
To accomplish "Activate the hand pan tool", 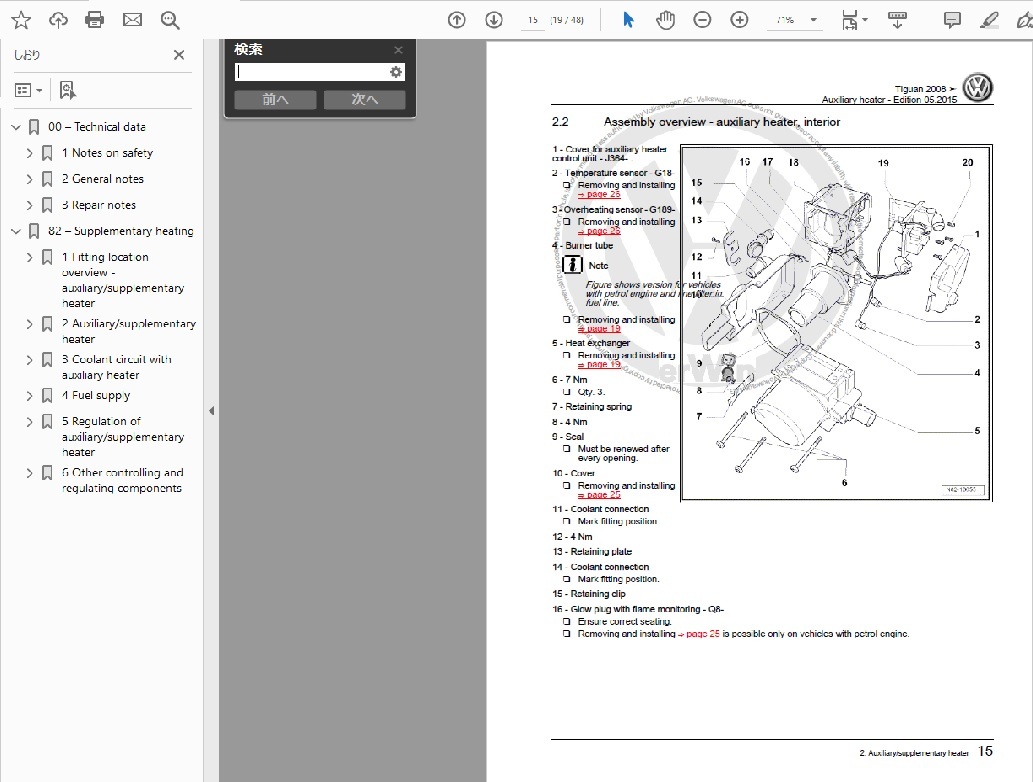I will point(665,20).
